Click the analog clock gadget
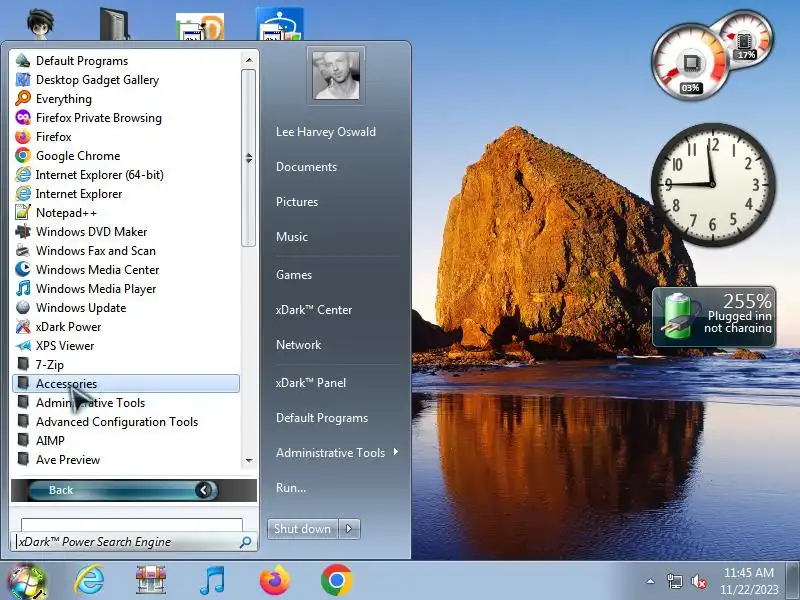Viewport: 800px width, 600px height. click(x=713, y=184)
